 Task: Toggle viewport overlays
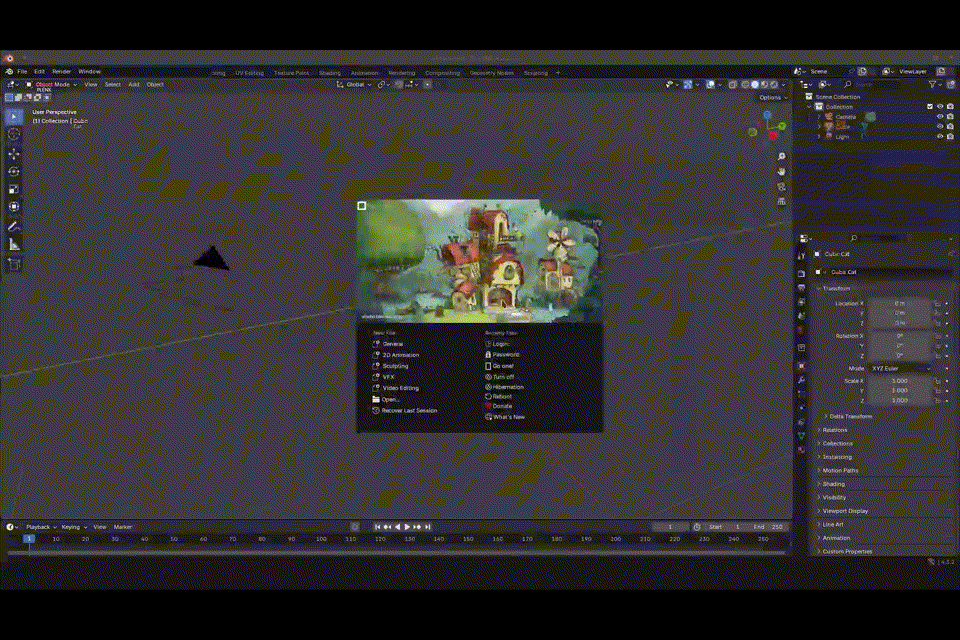710,85
